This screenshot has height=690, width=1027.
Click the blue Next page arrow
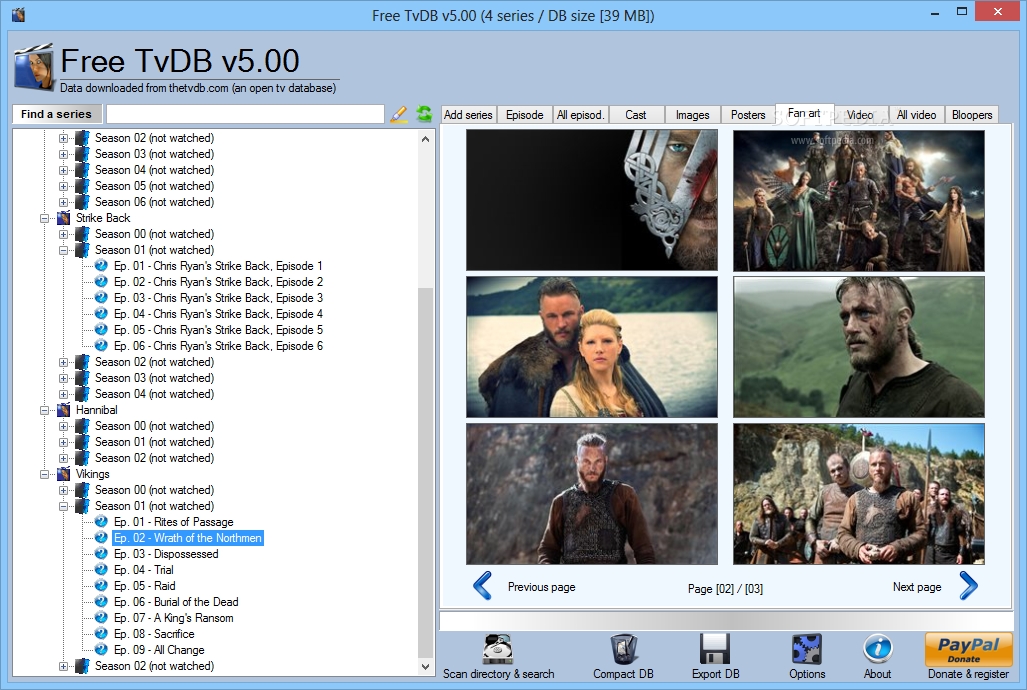969,586
